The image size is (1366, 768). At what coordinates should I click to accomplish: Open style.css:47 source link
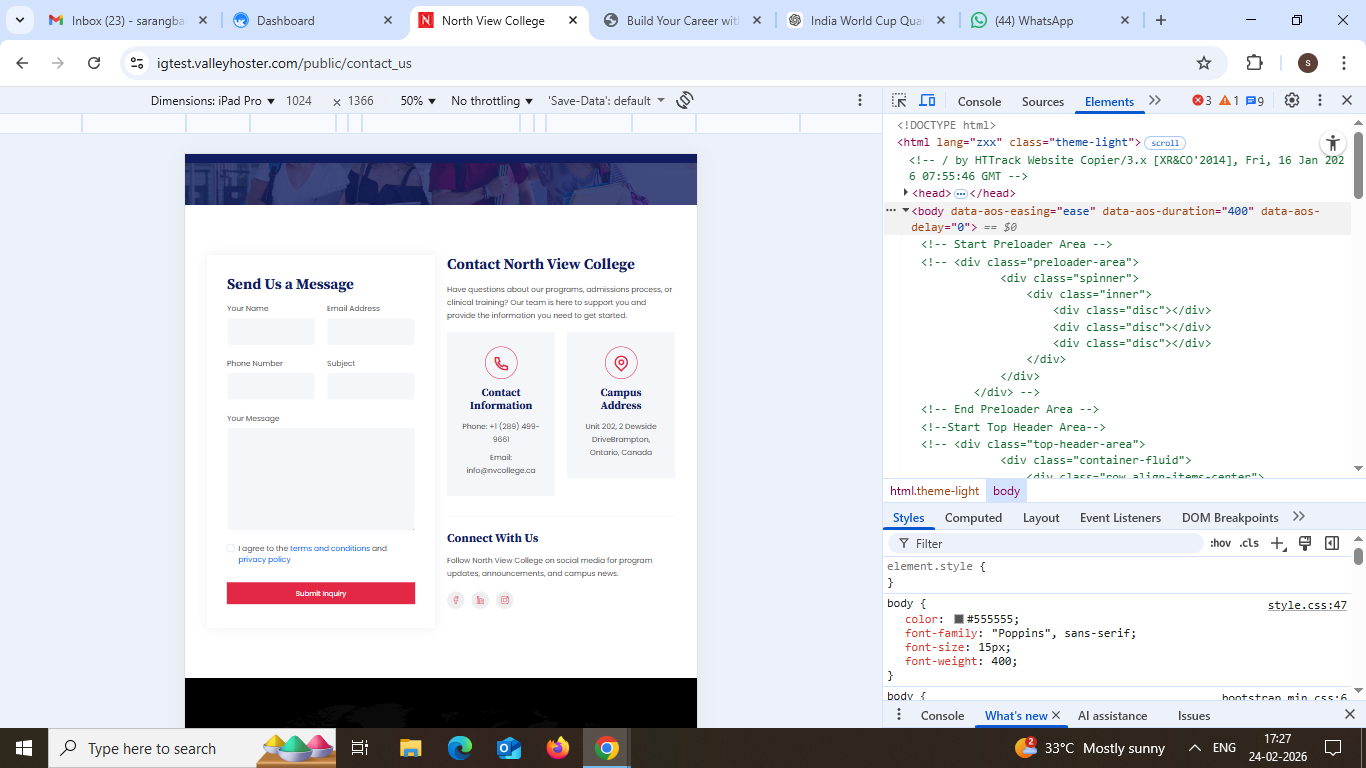[x=1307, y=605]
